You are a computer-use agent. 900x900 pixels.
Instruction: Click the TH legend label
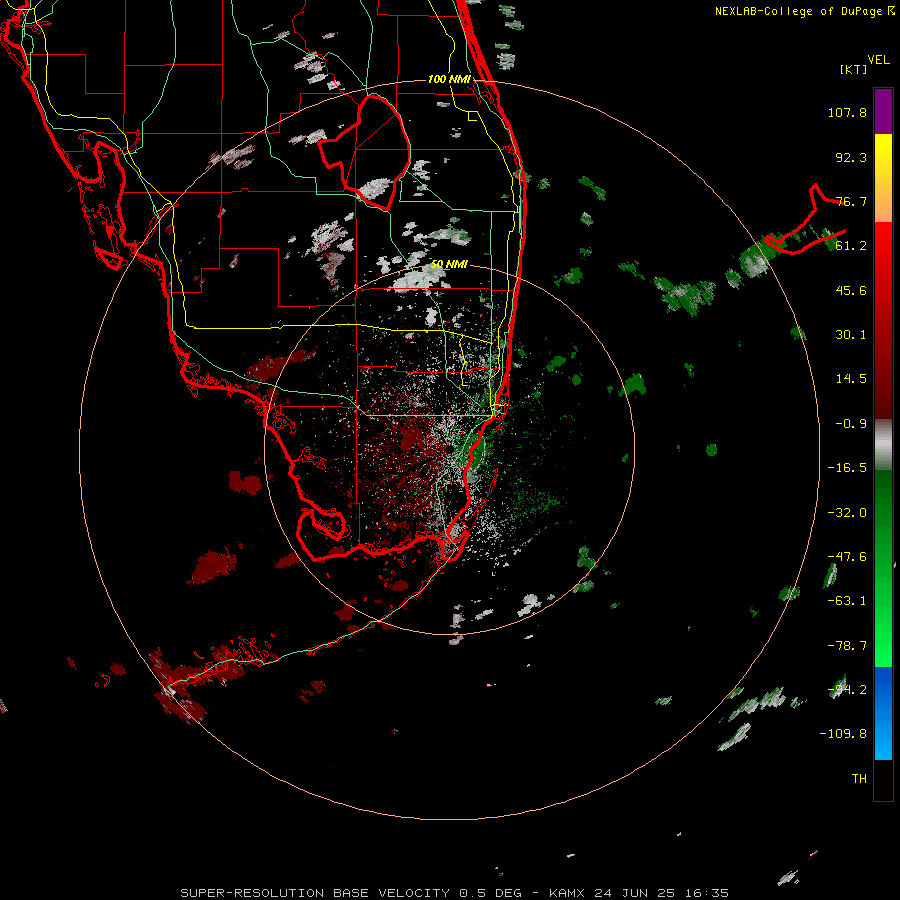point(859,779)
